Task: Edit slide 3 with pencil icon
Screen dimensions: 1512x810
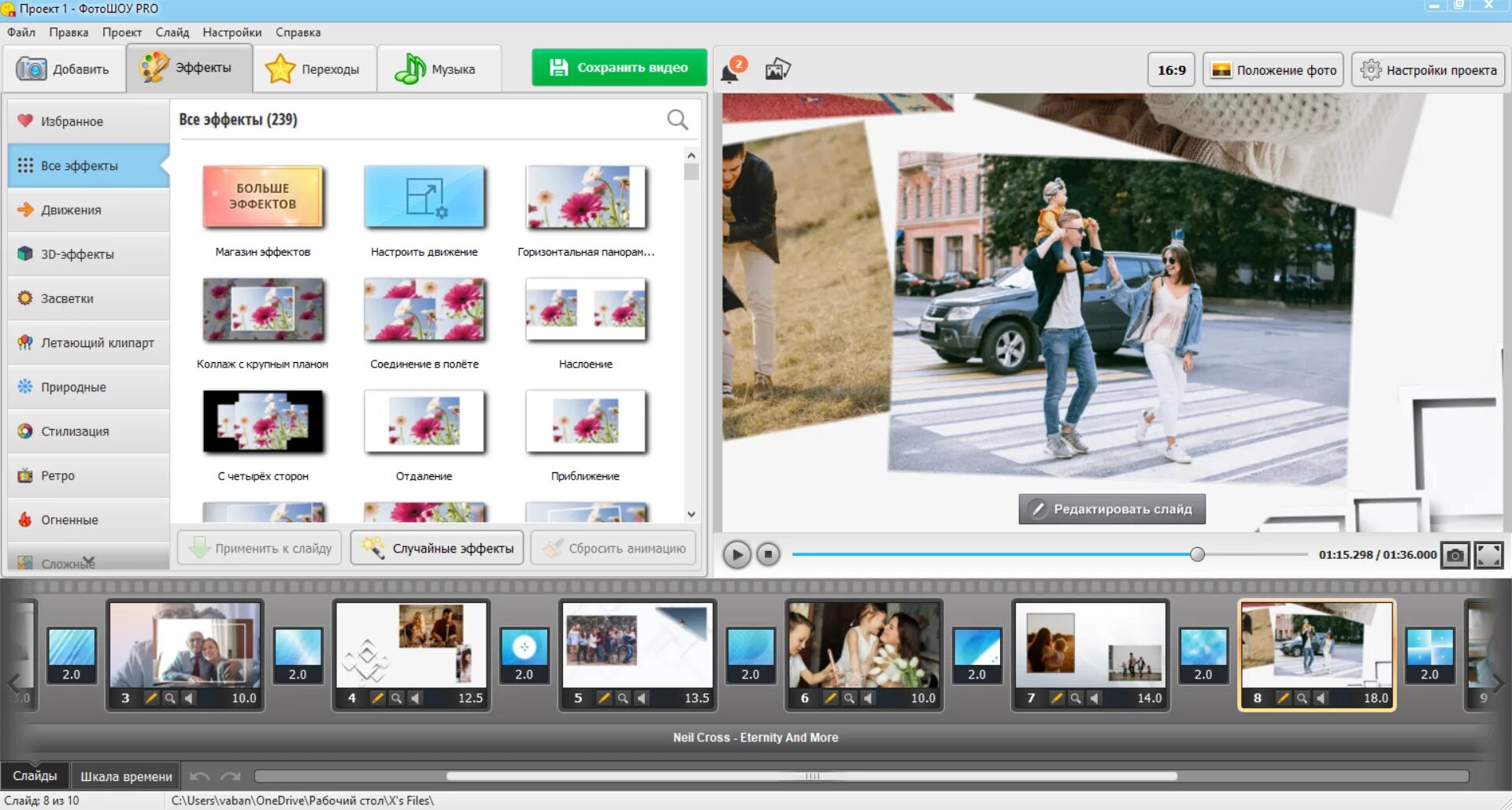Action: click(151, 698)
